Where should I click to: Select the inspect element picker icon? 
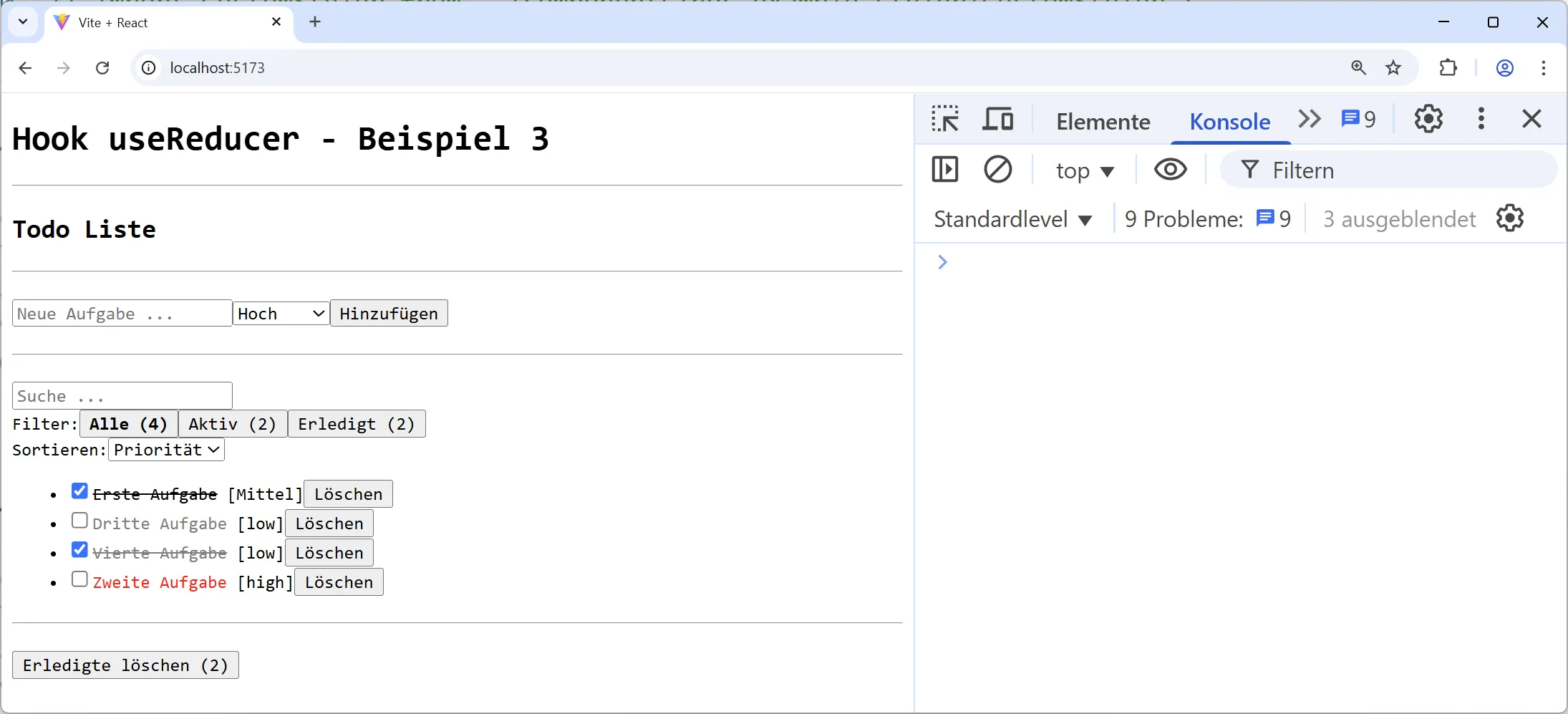point(945,119)
